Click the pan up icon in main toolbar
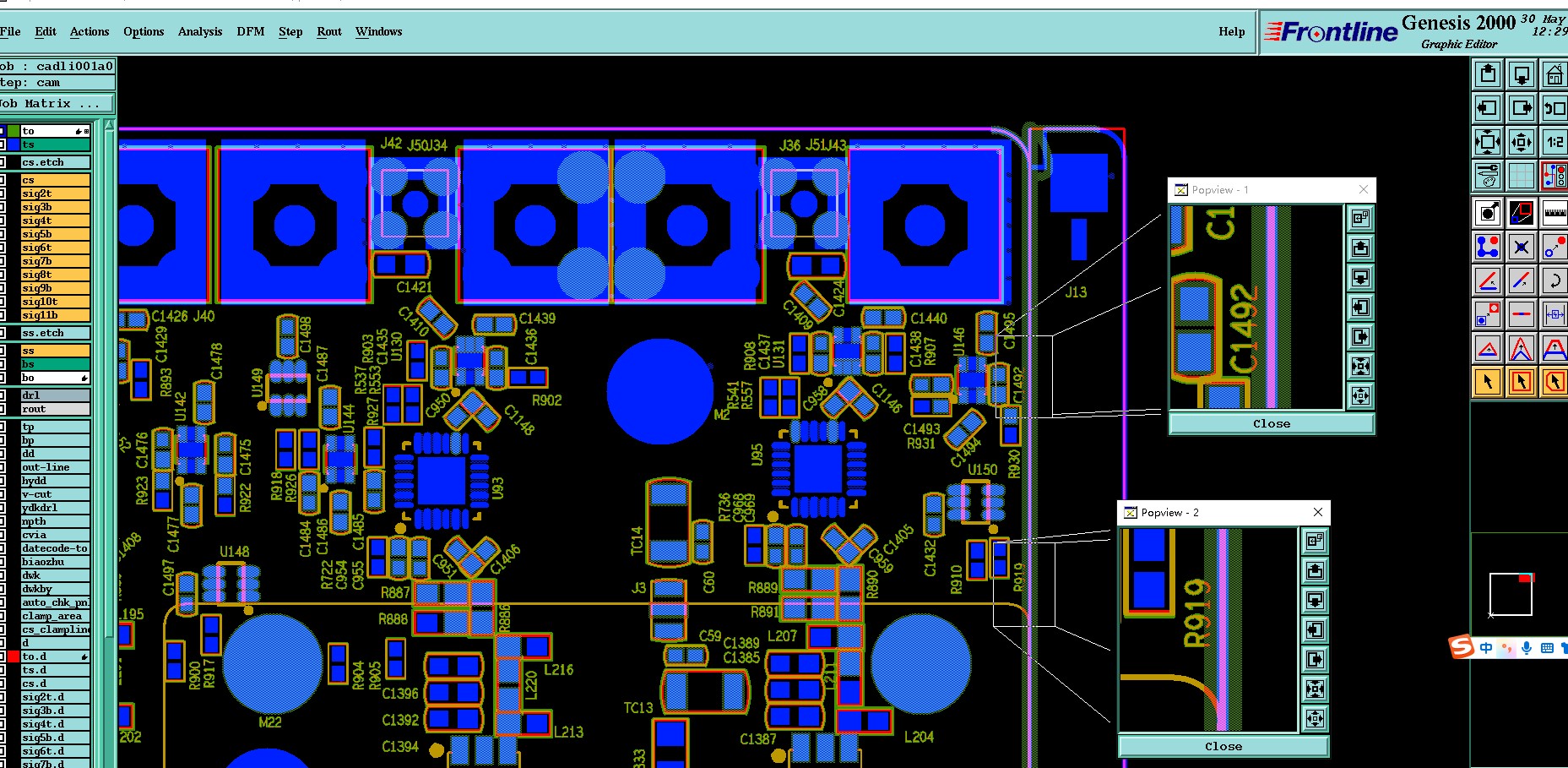The height and width of the screenshot is (768, 1568). 1488,74
